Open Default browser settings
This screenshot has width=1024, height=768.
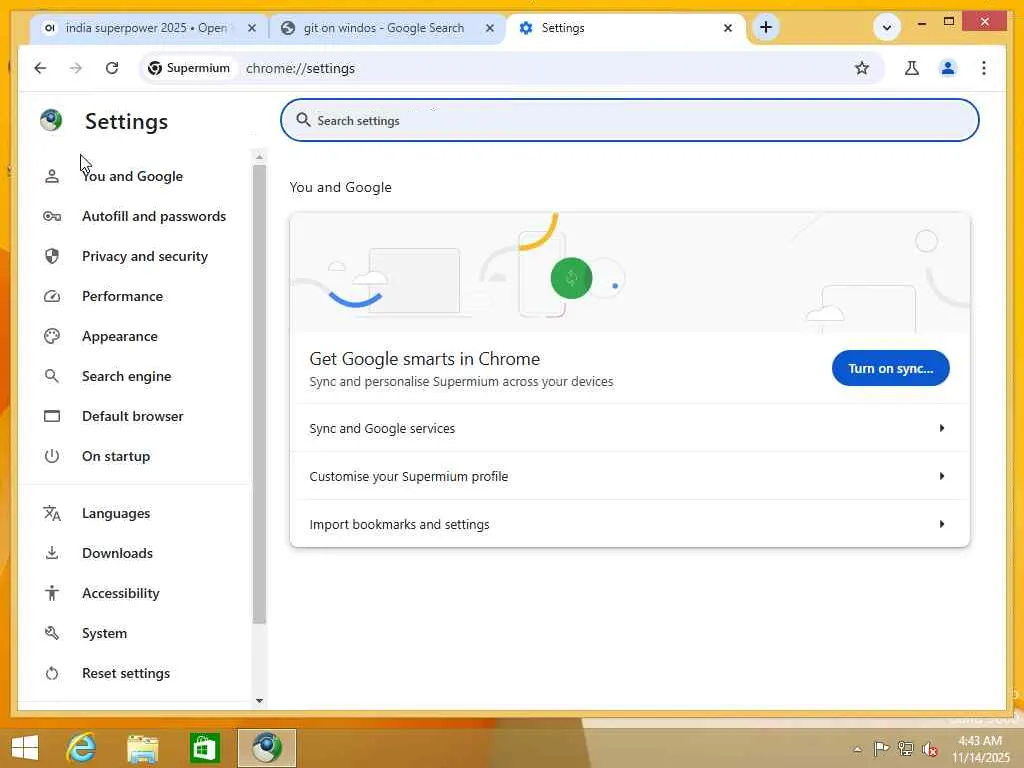(133, 416)
